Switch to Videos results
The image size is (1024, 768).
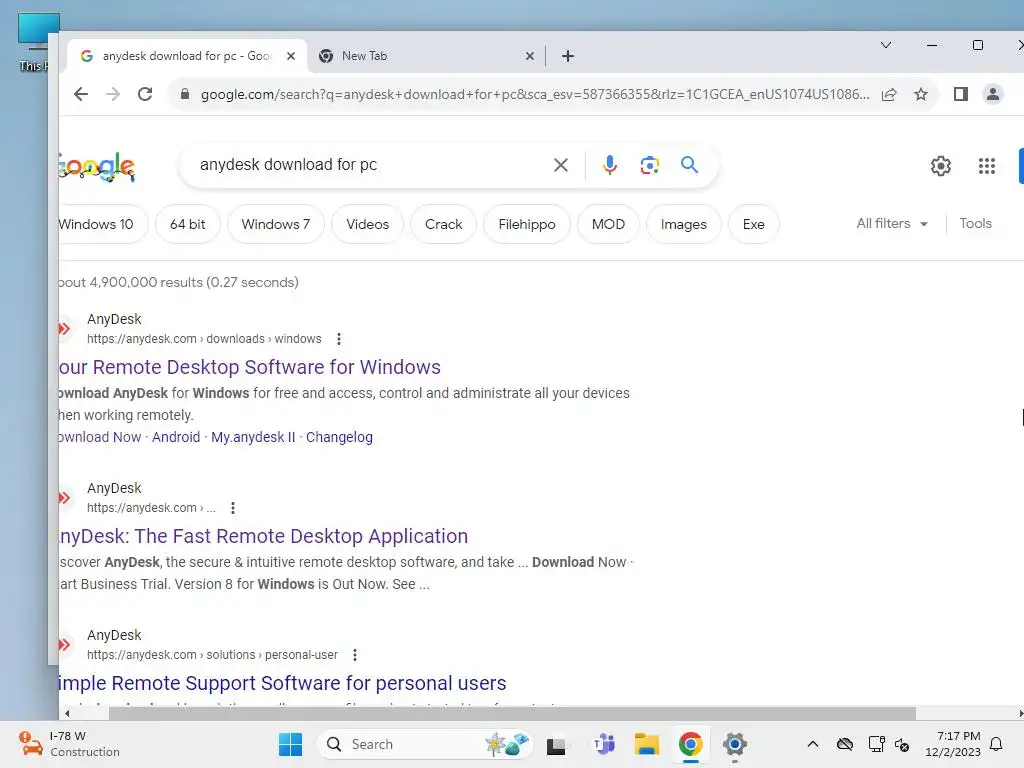click(x=367, y=224)
